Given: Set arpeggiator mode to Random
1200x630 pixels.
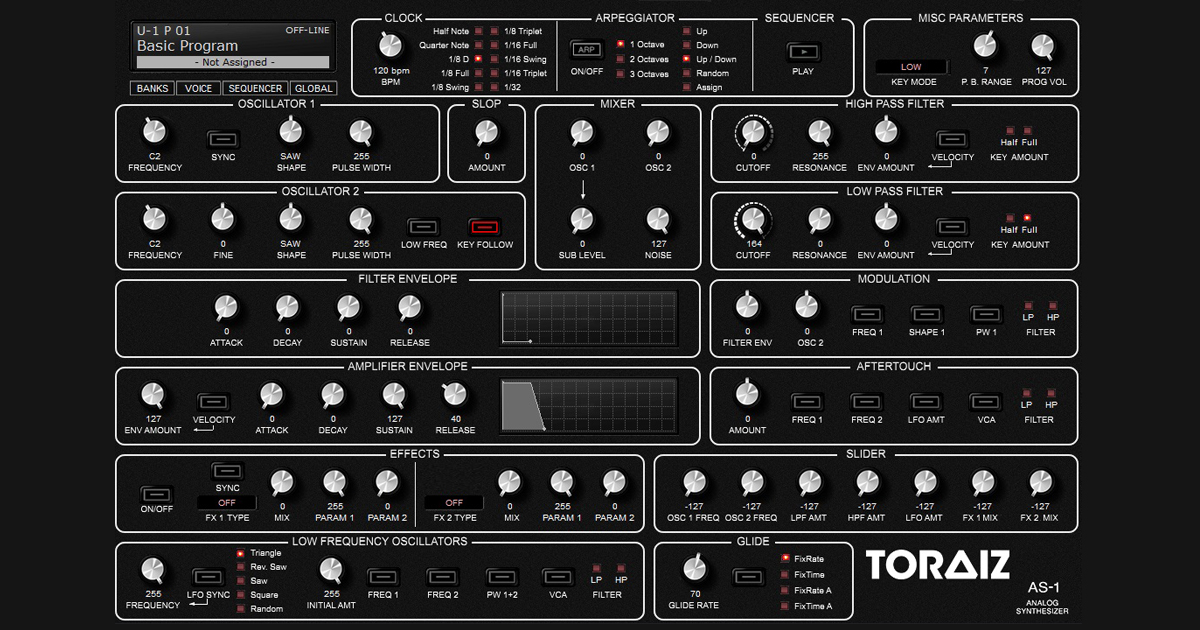Looking at the screenshot, I should (x=686, y=73).
